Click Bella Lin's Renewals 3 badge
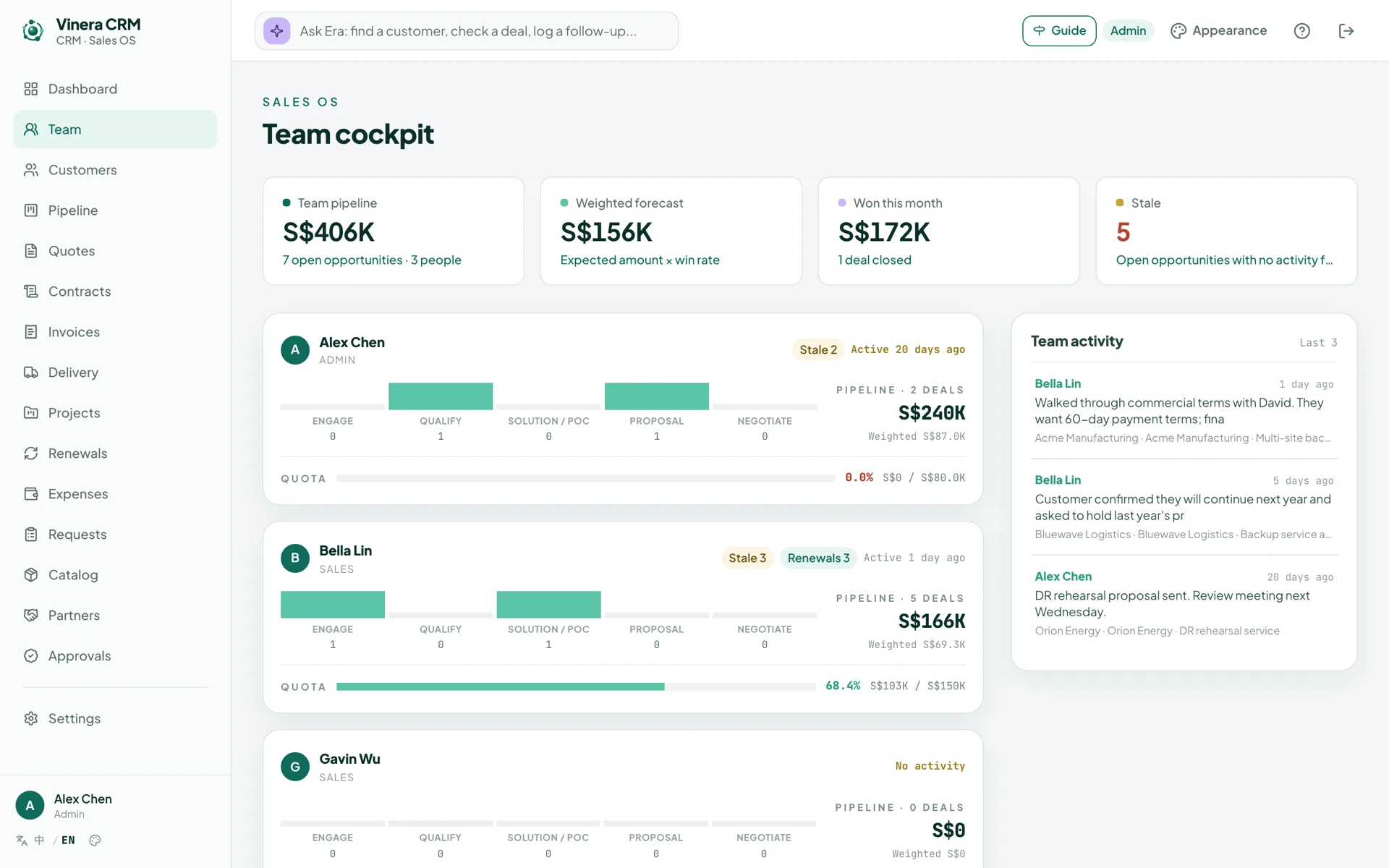Image resolution: width=1389 pixels, height=868 pixels. pyautogui.click(x=818, y=558)
